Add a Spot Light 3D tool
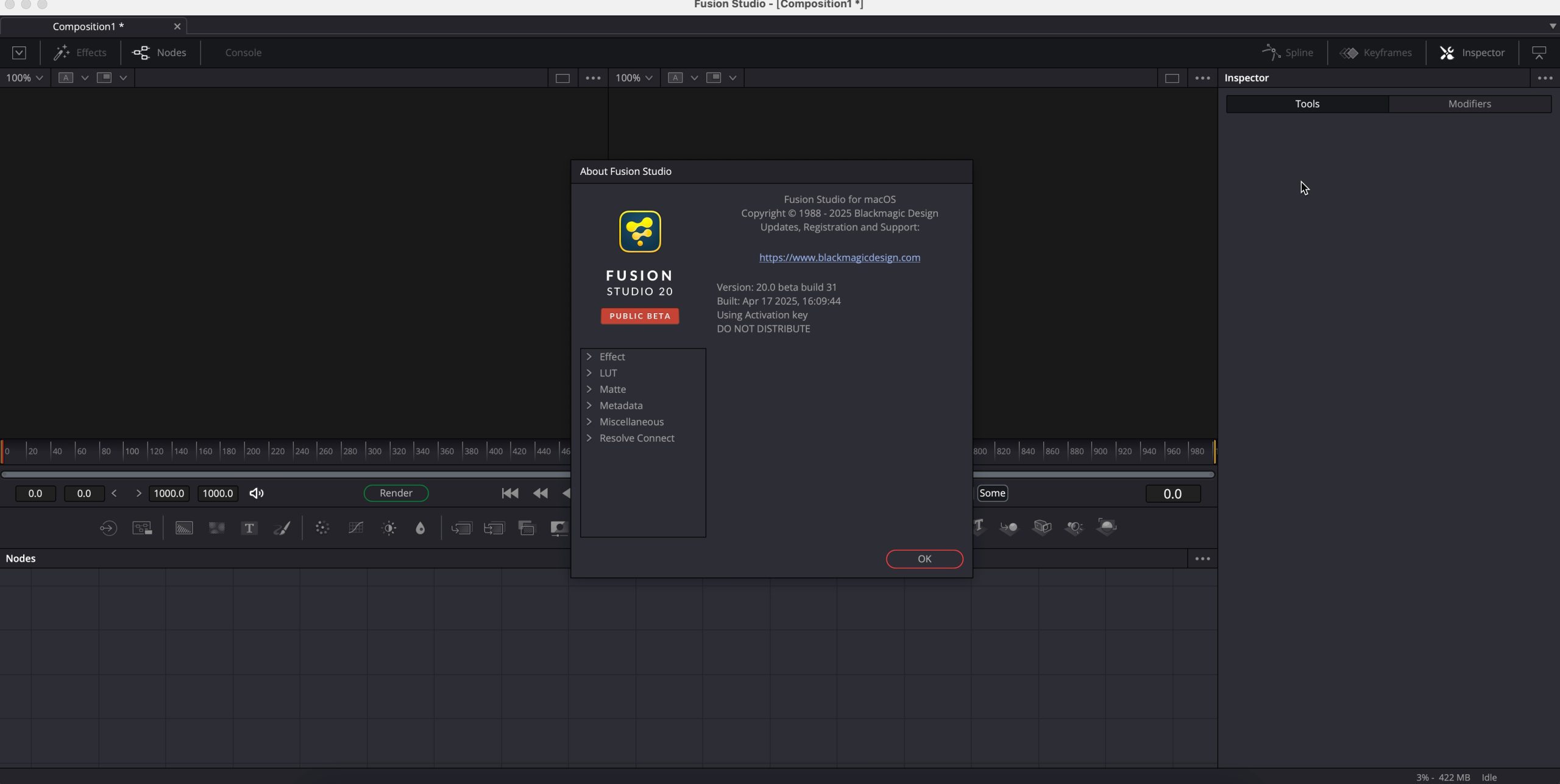Image resolution: width=1560 pixels, height=784 pixels. [x=1074, y=527]
